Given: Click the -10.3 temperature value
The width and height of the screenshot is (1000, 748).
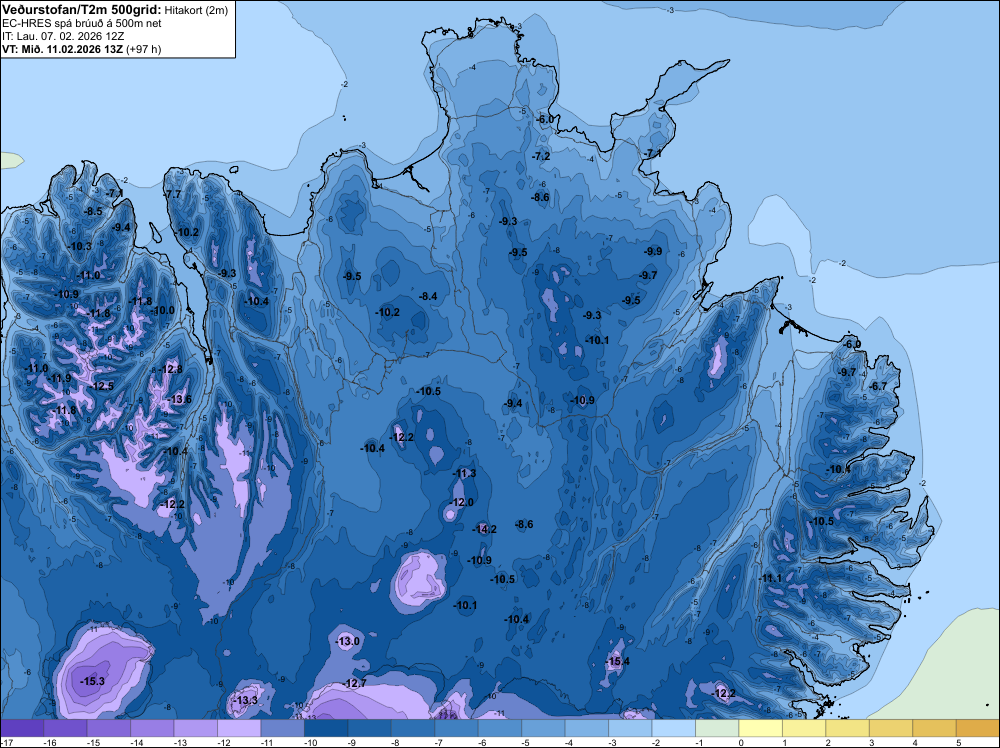Looking at the screenshot, I should 80,247.
